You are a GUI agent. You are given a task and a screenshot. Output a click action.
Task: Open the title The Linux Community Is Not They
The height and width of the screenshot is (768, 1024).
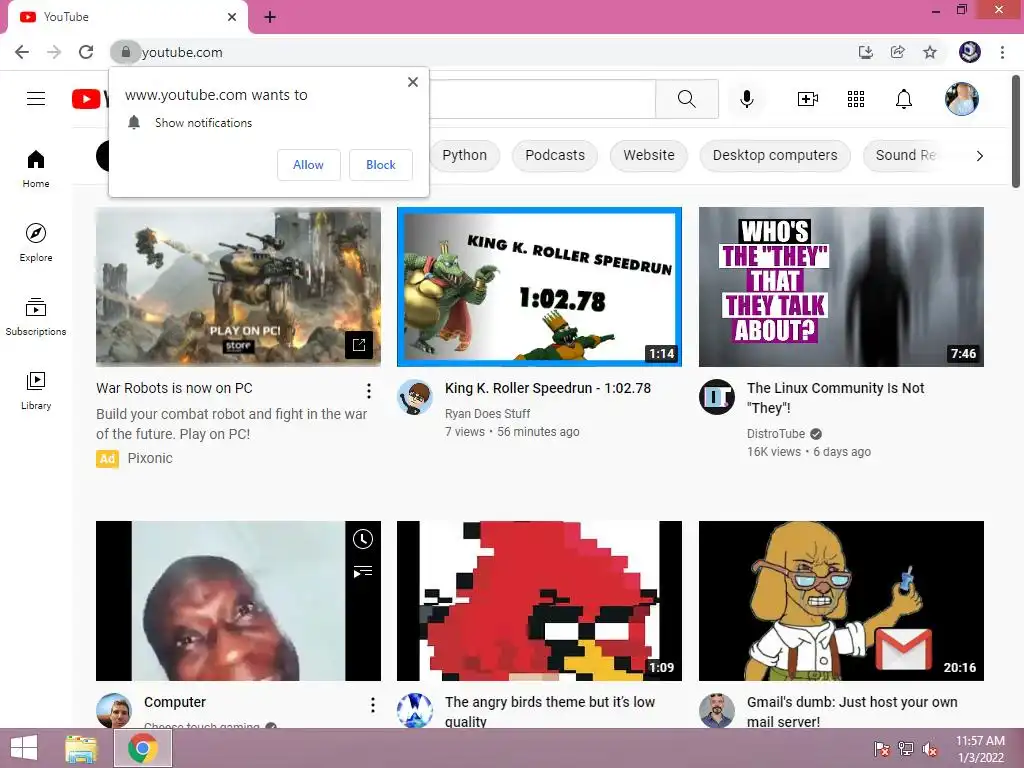coord(836,398)
